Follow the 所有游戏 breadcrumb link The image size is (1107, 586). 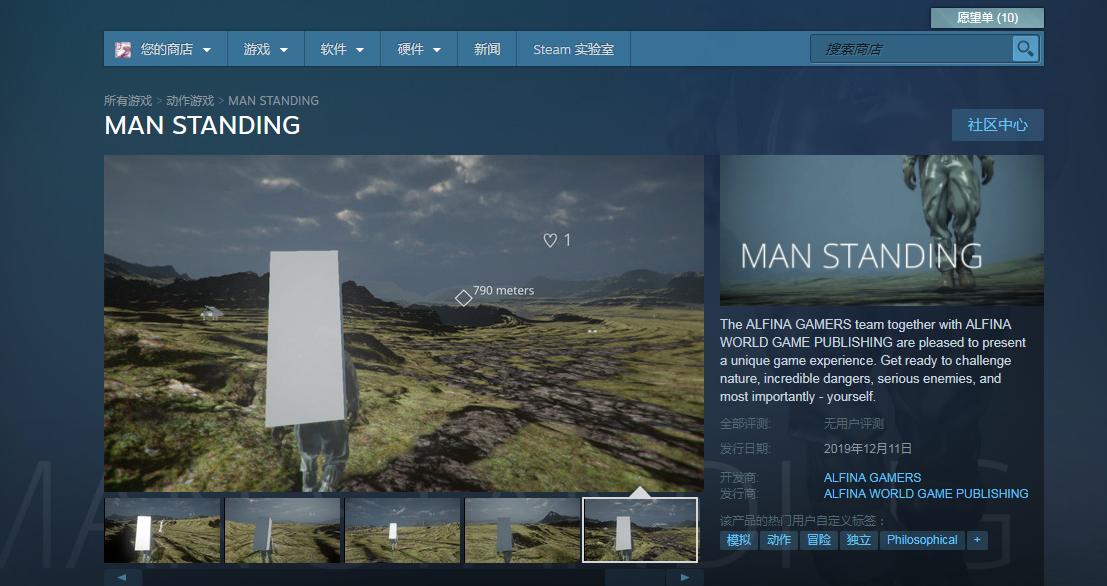pyautogui.click(x=128, y=100)
